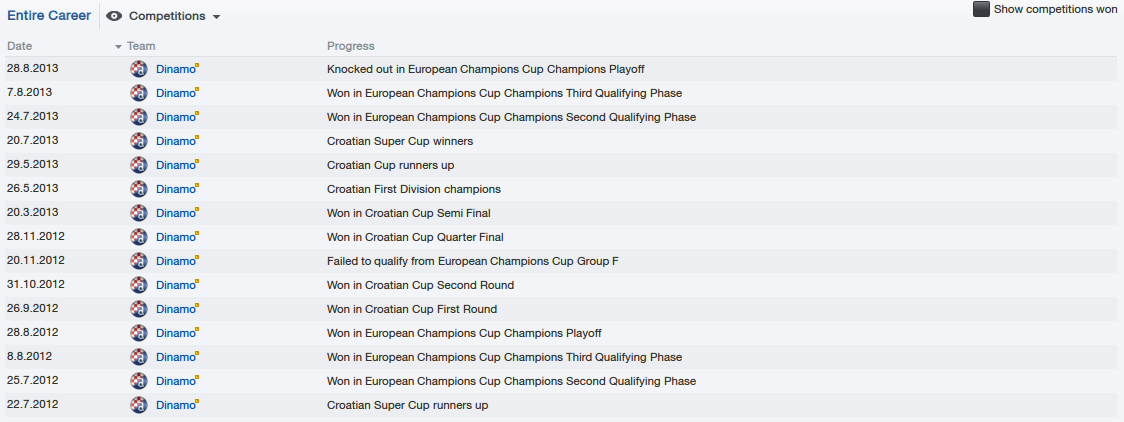1124x422 pixels.
Task: Click Dinamo badge in 22.7.2012 row
Action: pyautogui.click(x=139, y=405)
